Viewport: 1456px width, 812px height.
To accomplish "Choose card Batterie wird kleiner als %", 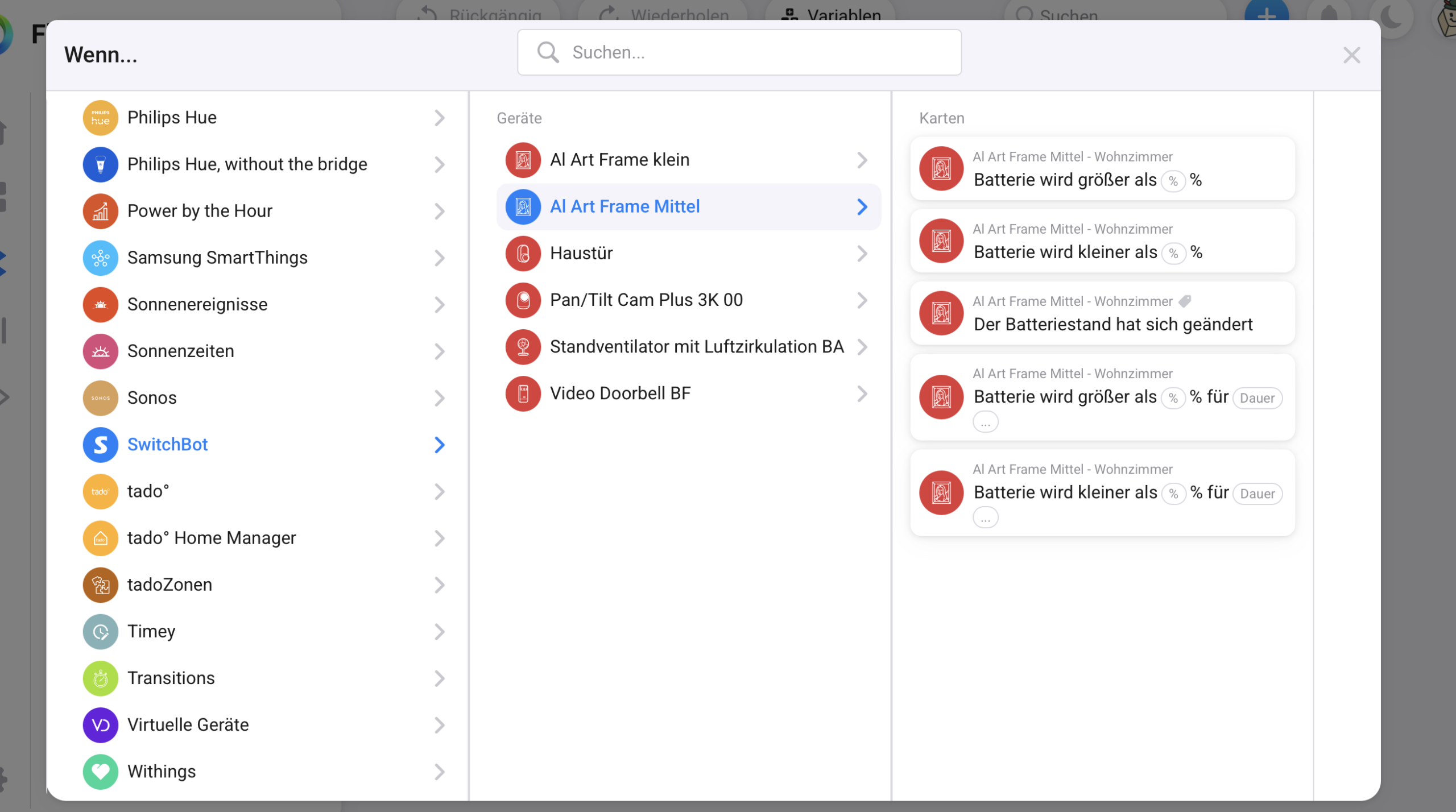I will pos(1102,241).
